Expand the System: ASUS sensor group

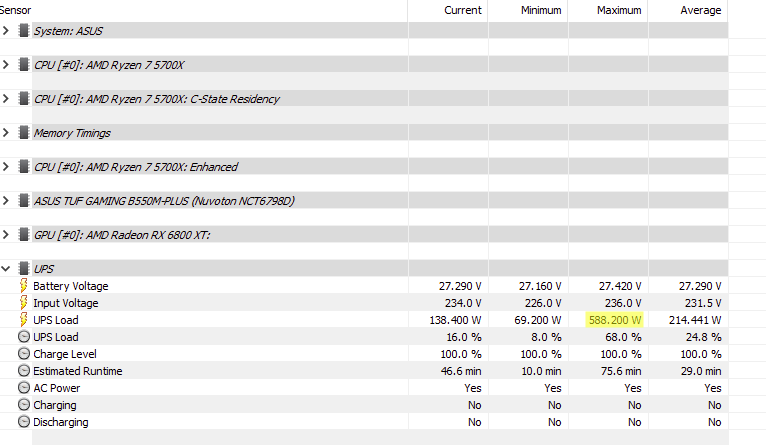(x=6, y=31)
